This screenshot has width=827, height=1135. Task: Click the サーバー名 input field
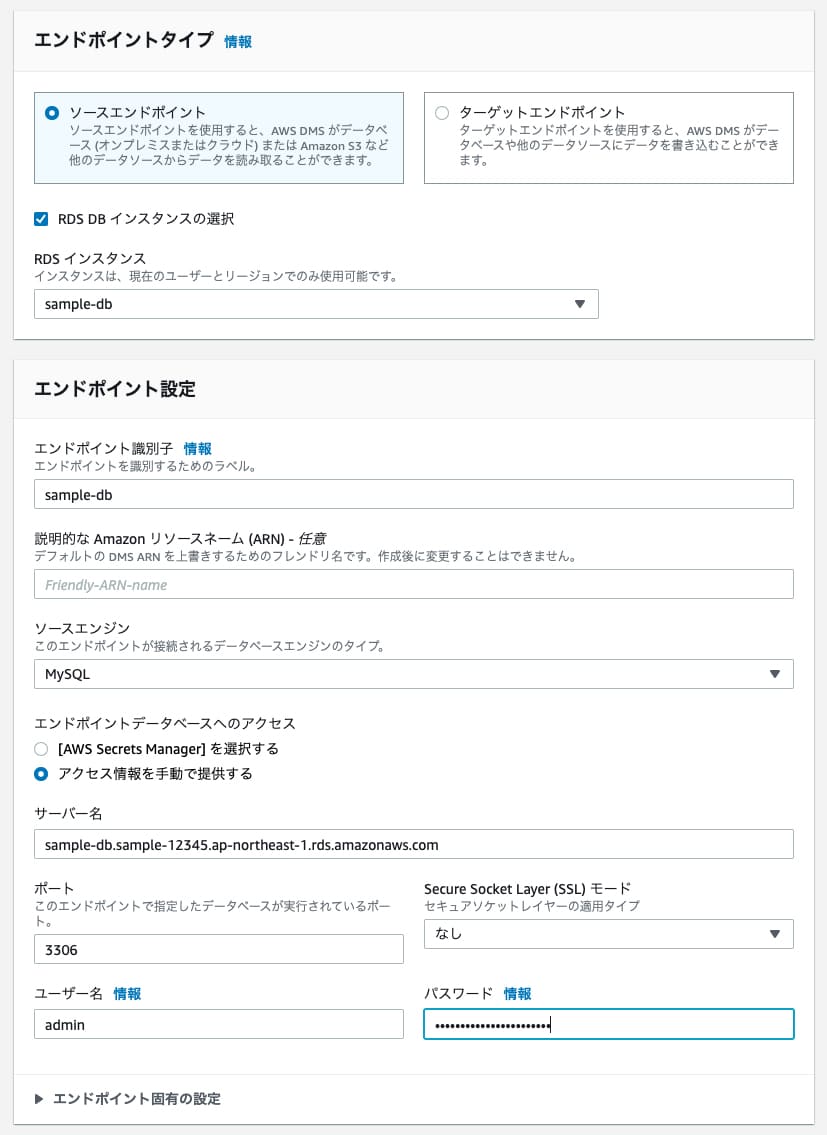(413, 844)
